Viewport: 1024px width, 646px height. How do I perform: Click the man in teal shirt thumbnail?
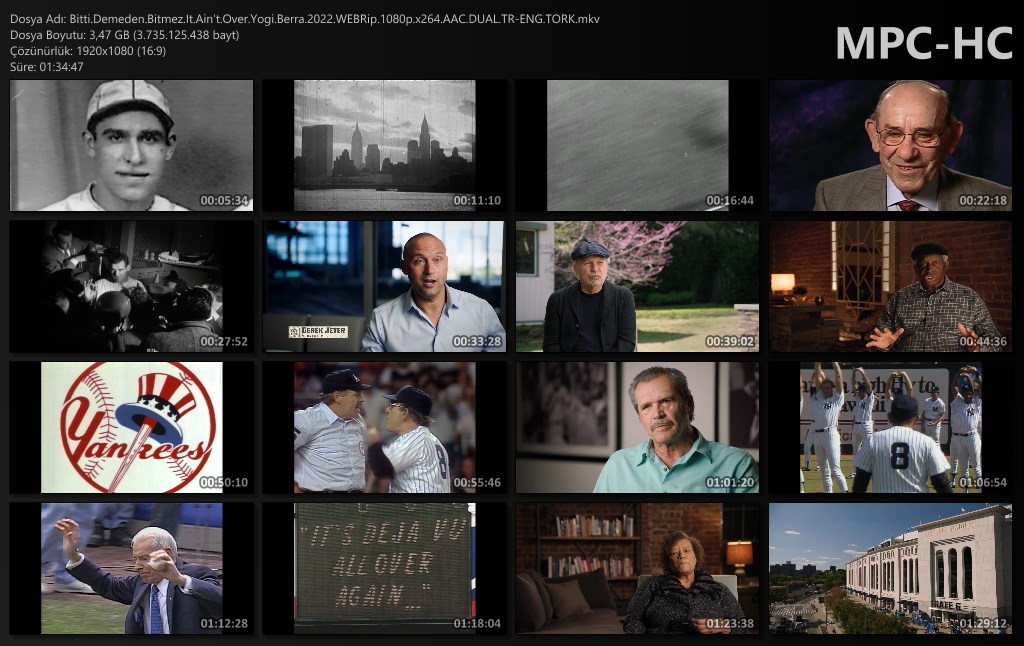point(637,428)
